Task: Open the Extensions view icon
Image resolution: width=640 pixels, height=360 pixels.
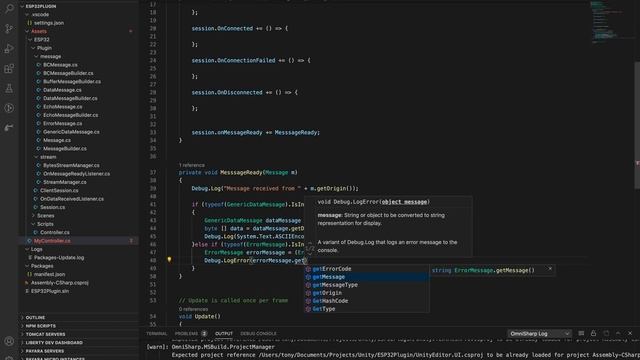Action: point(9,68)
